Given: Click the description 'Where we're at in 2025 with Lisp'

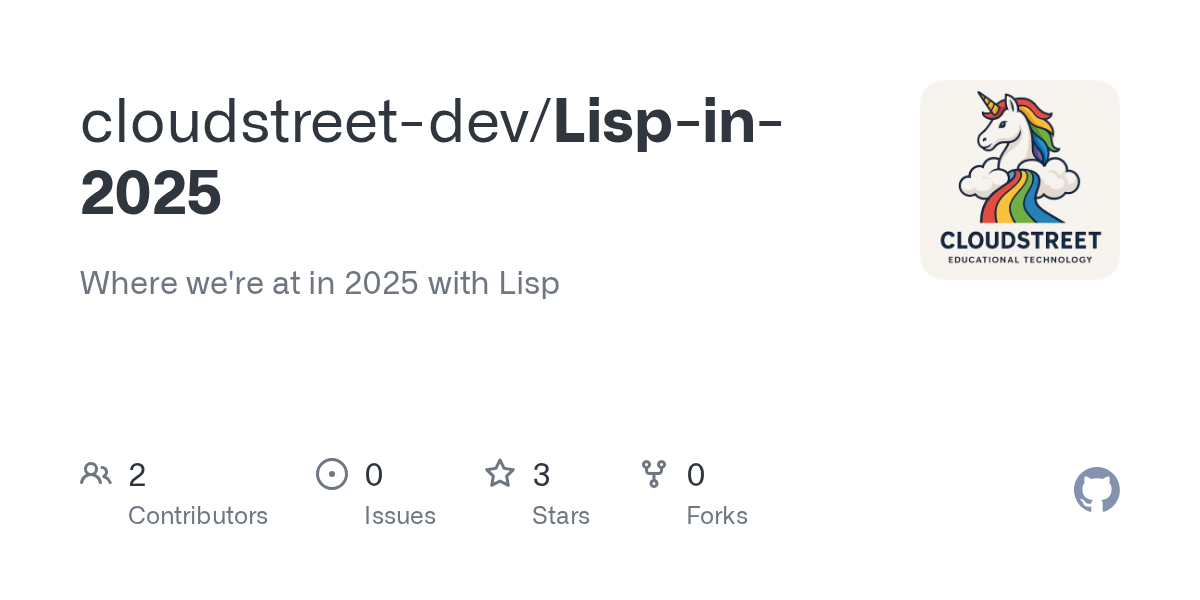Looking at the screenshot, I should pyautogui.click(x=320, y=283).
